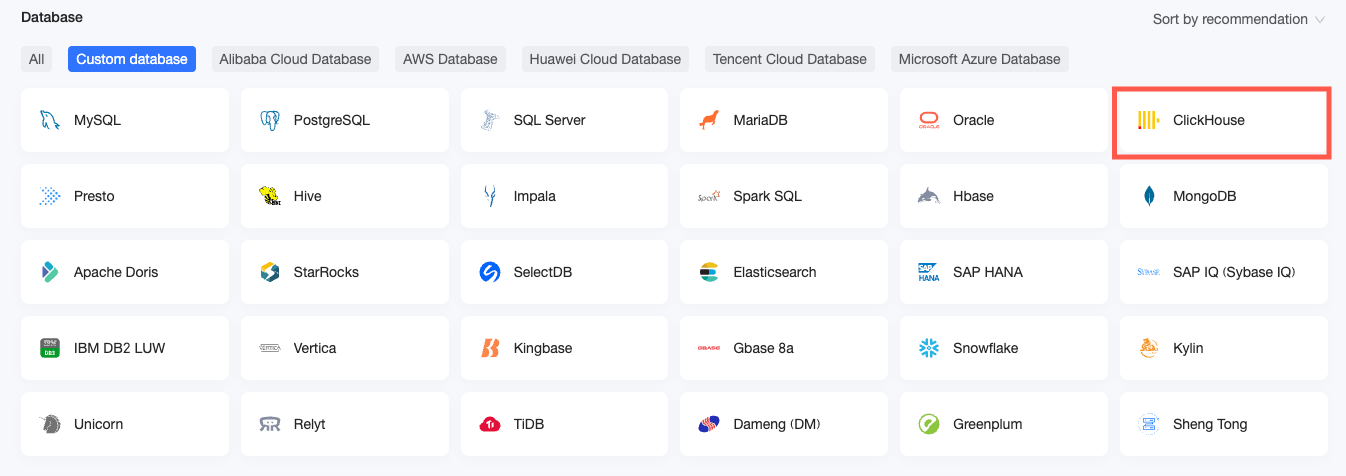
Task: Click the Gbase 8a logo icon
Action: click(x=709, y=348)
